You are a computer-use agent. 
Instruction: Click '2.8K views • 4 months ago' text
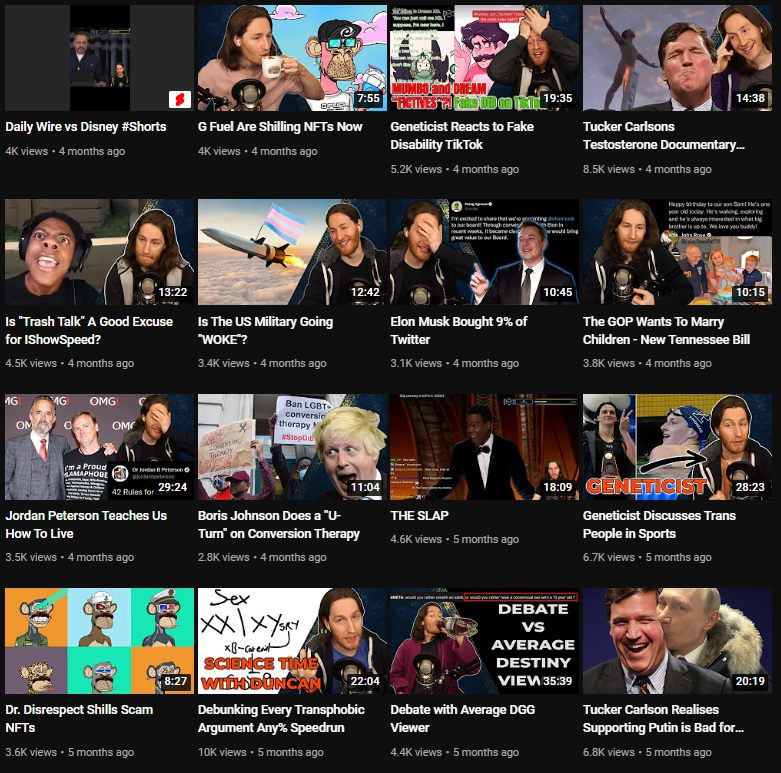tap(262, 557)
